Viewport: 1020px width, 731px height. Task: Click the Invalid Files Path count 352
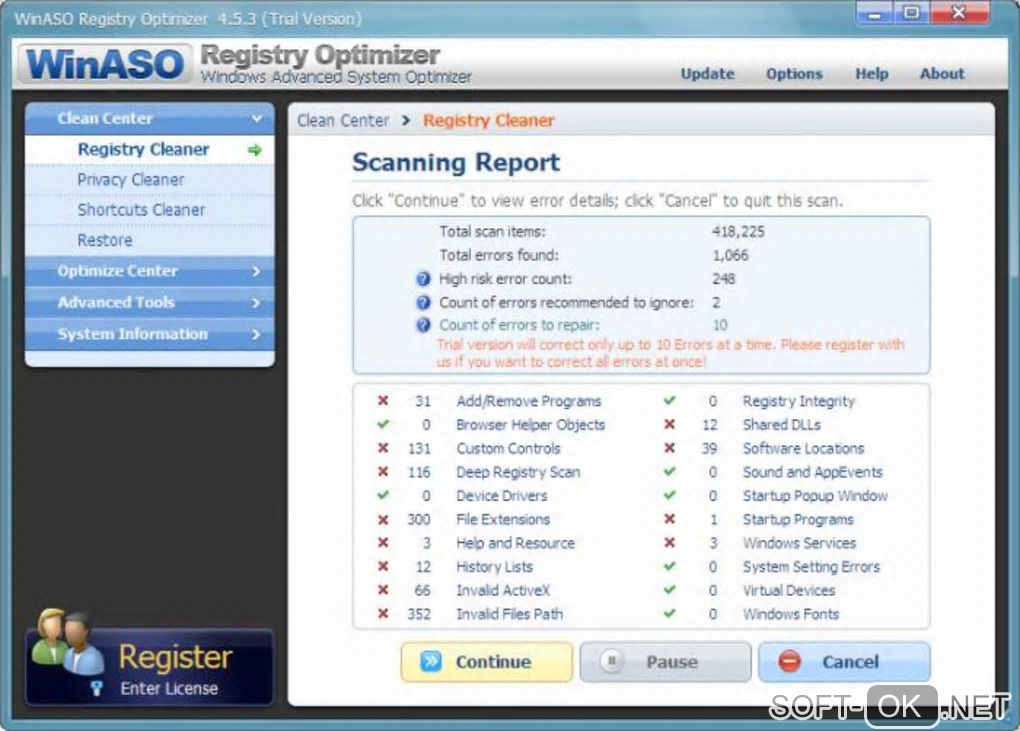click(419, 614)
